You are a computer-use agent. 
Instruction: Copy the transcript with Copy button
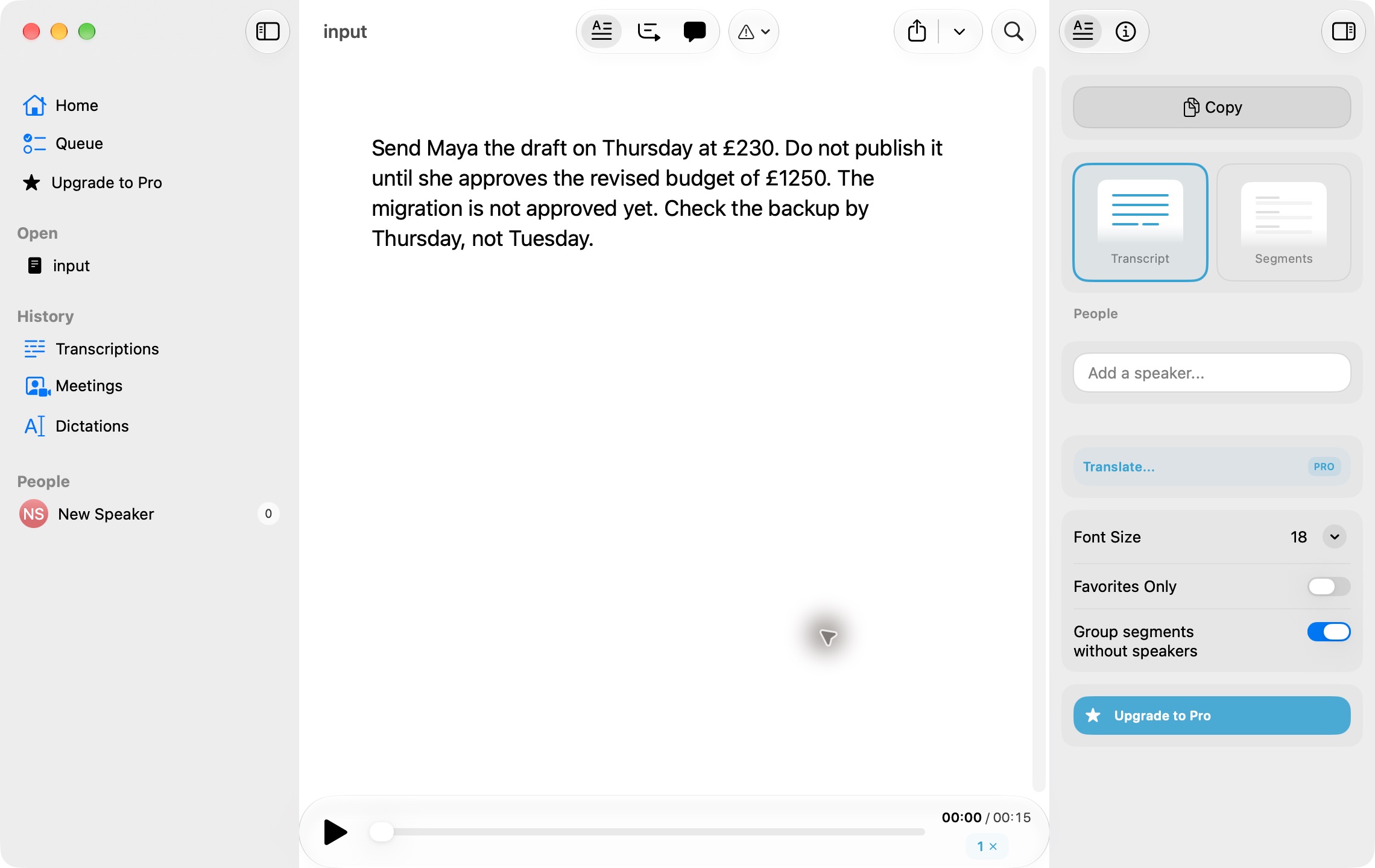tap(1212, 107)
